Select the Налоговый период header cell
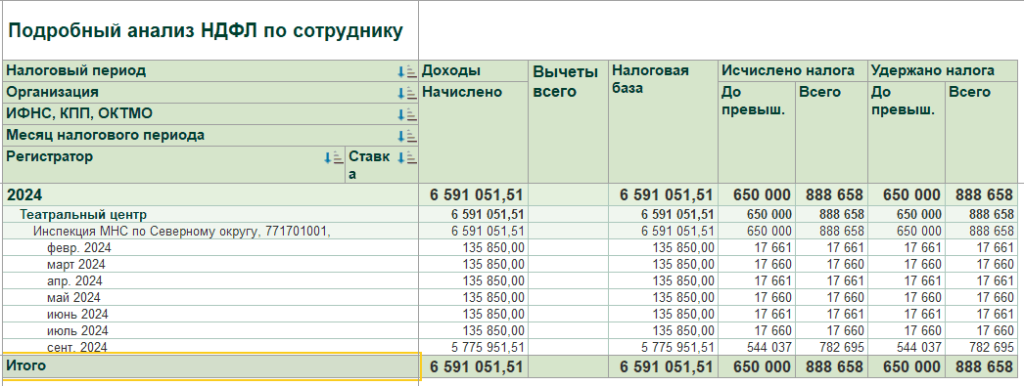Viewport: 1024px width, 386px height. [210, 71]
